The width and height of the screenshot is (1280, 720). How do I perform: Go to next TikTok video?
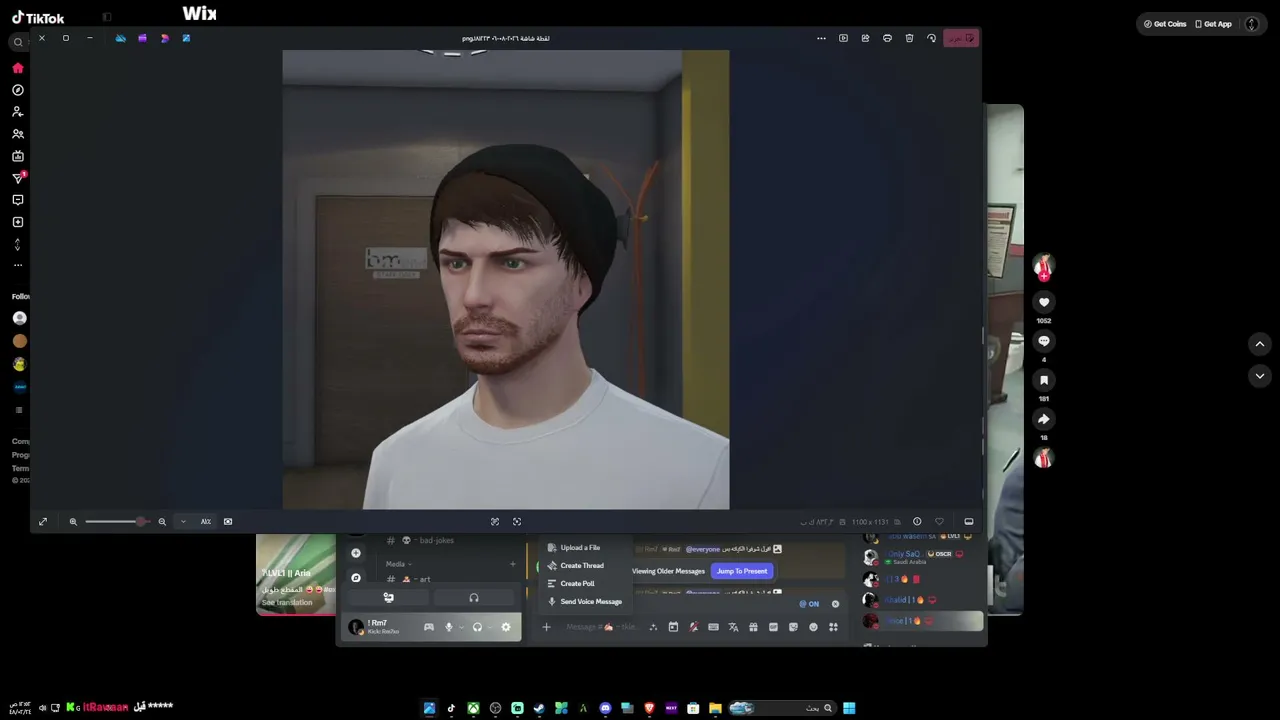(x=1260, y=376)
